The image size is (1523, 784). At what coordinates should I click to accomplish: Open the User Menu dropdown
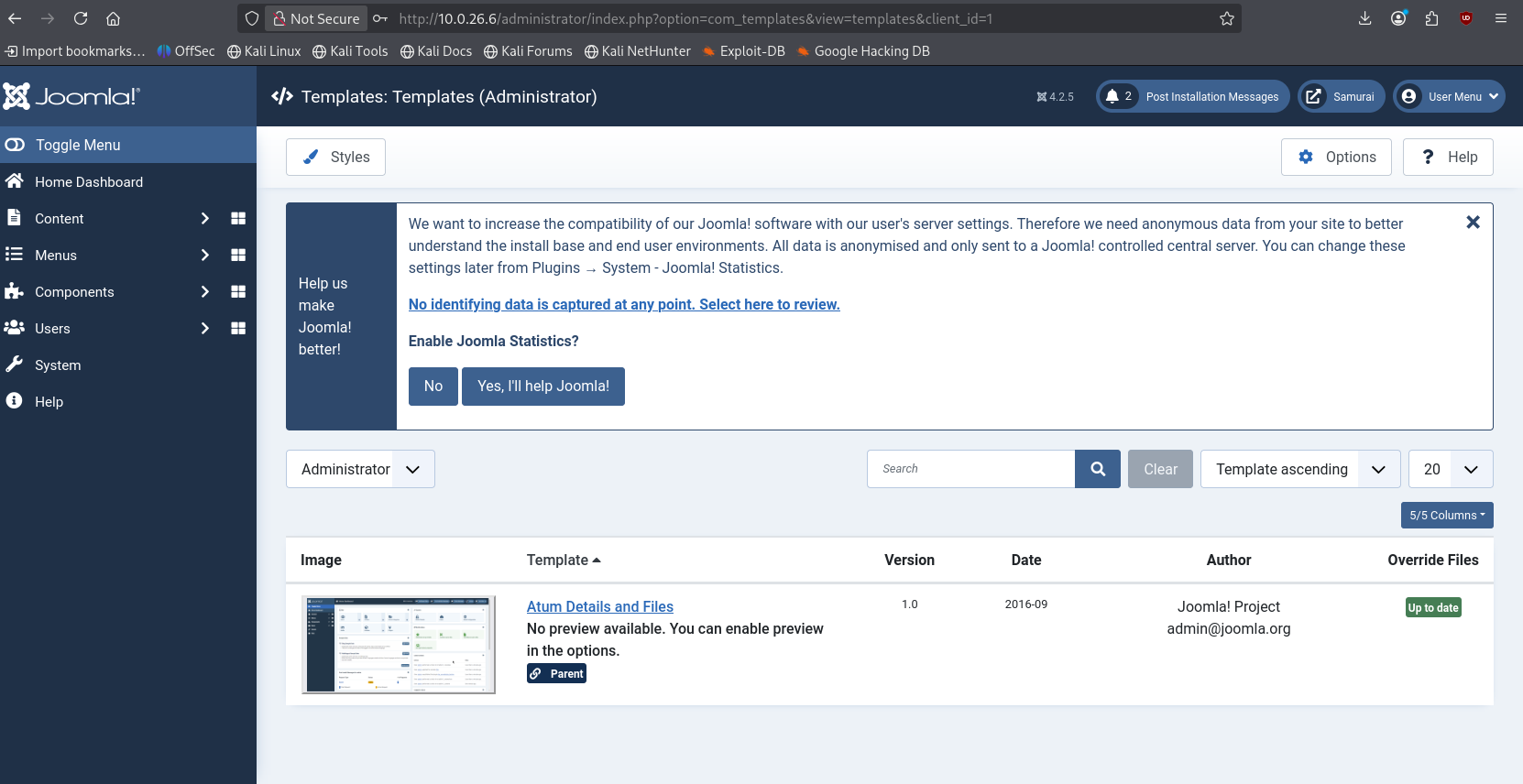click(x=1449, y=96)
